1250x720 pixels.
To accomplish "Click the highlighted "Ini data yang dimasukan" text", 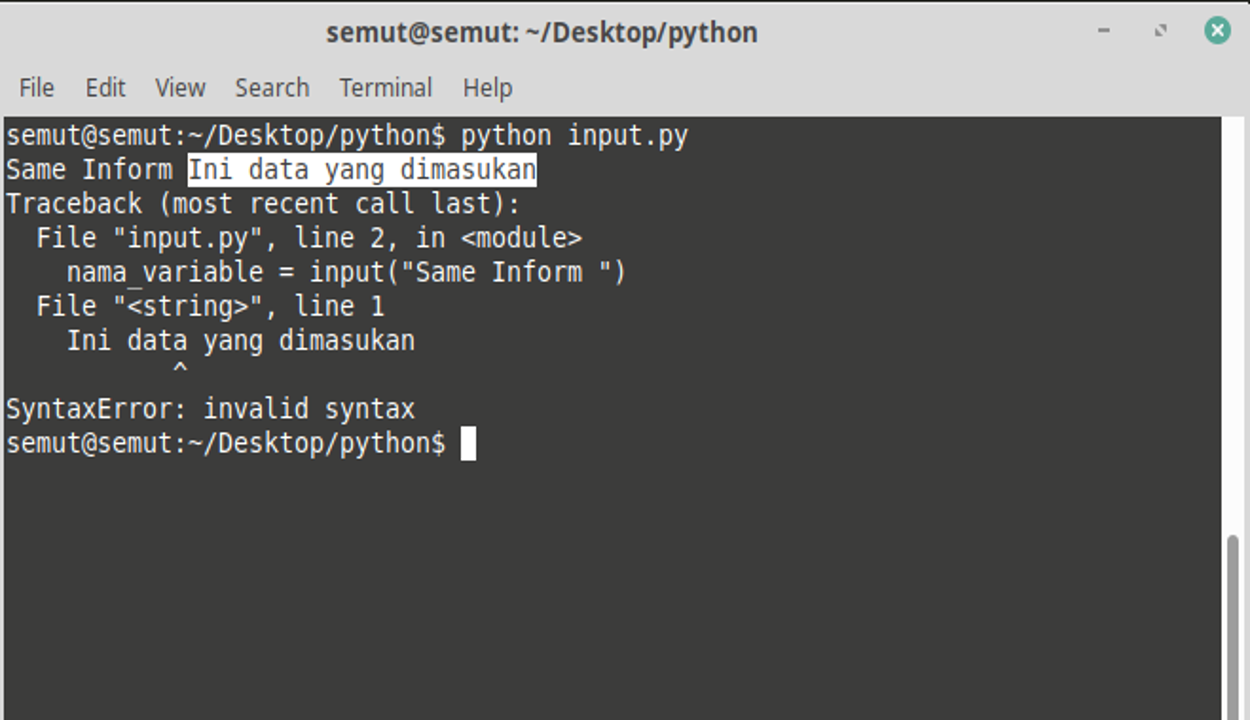I will 362,170.
